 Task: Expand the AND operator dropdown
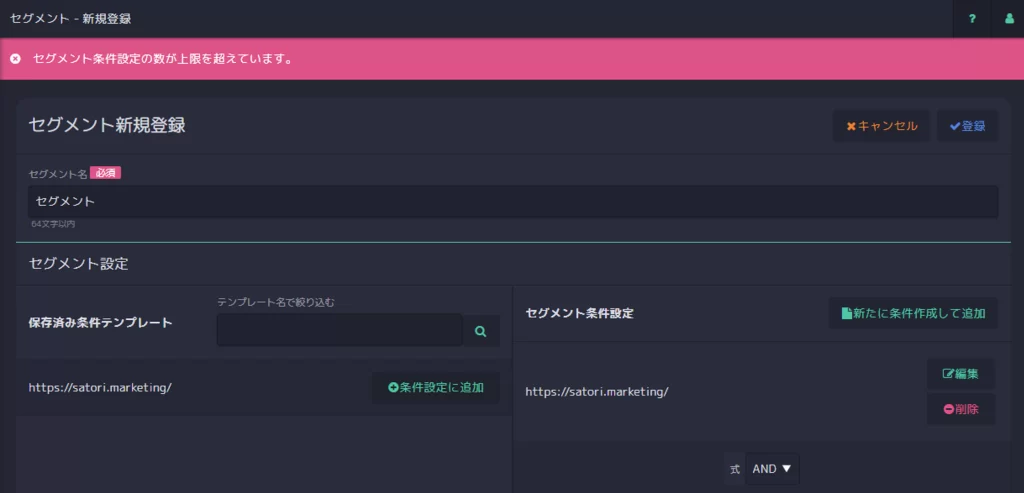point(772,469)
